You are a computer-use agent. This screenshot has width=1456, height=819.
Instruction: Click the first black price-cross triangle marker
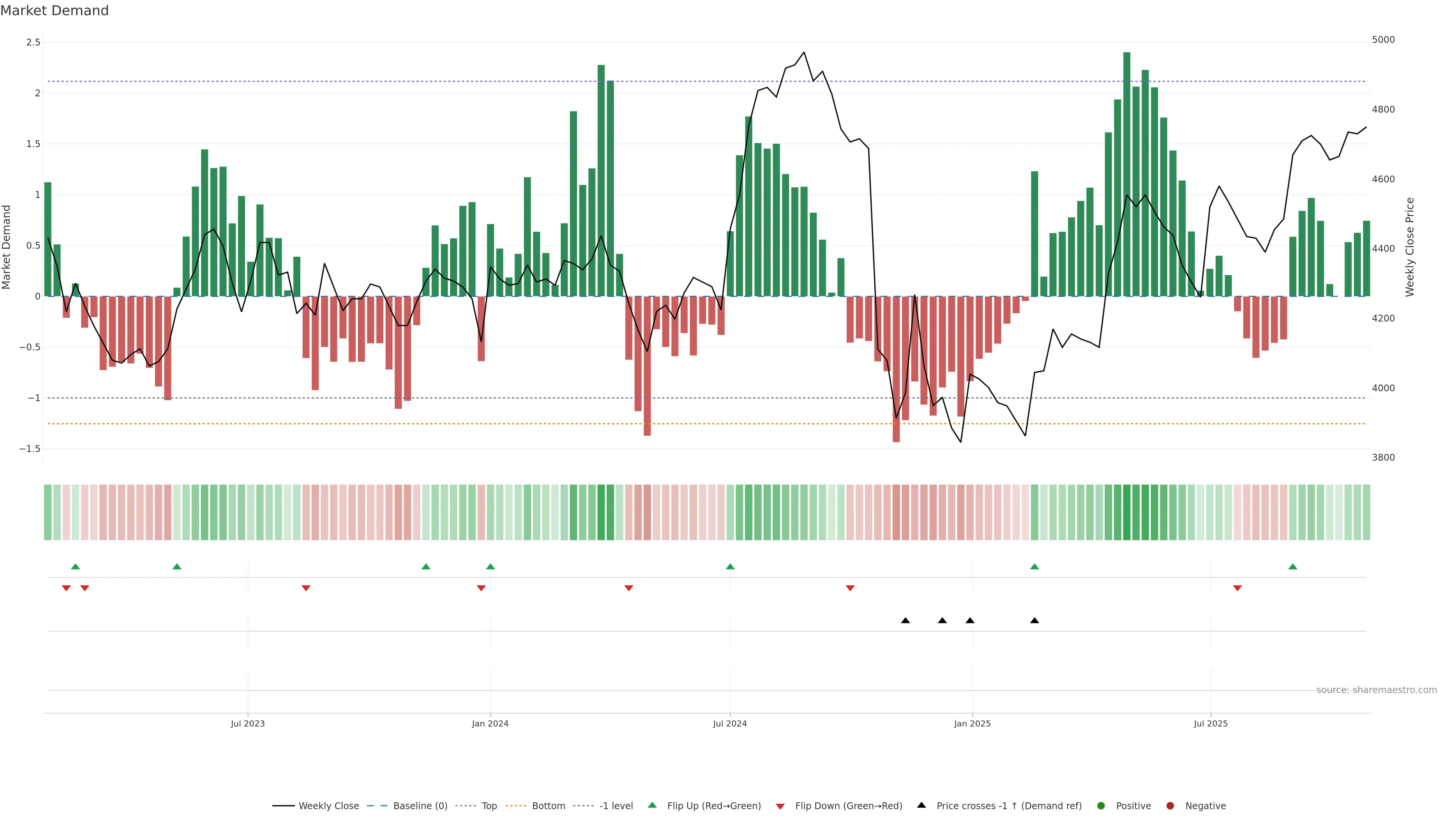click(905, 621)
